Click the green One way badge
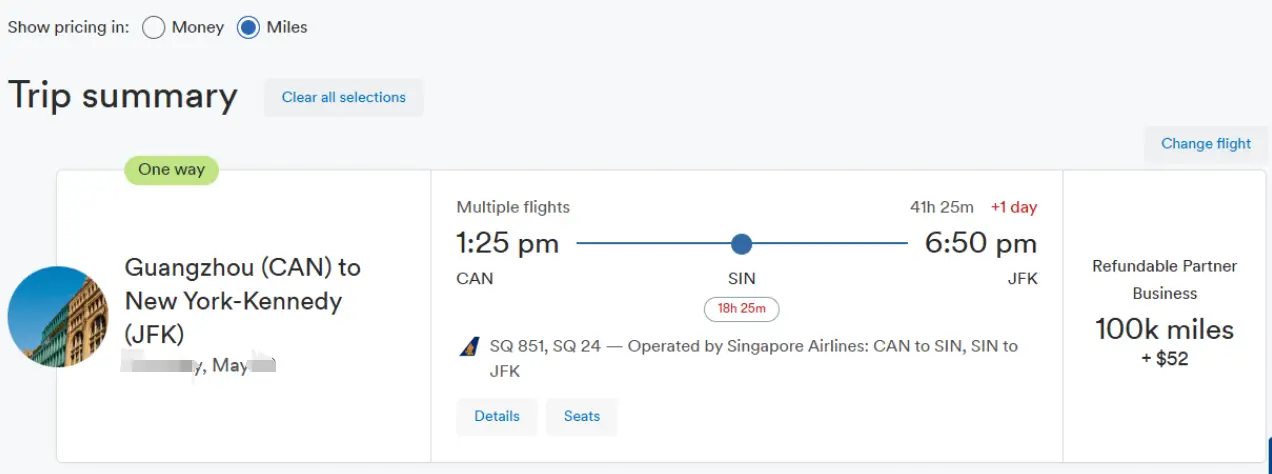The image size is (1272, 474). tap(171, 169)
